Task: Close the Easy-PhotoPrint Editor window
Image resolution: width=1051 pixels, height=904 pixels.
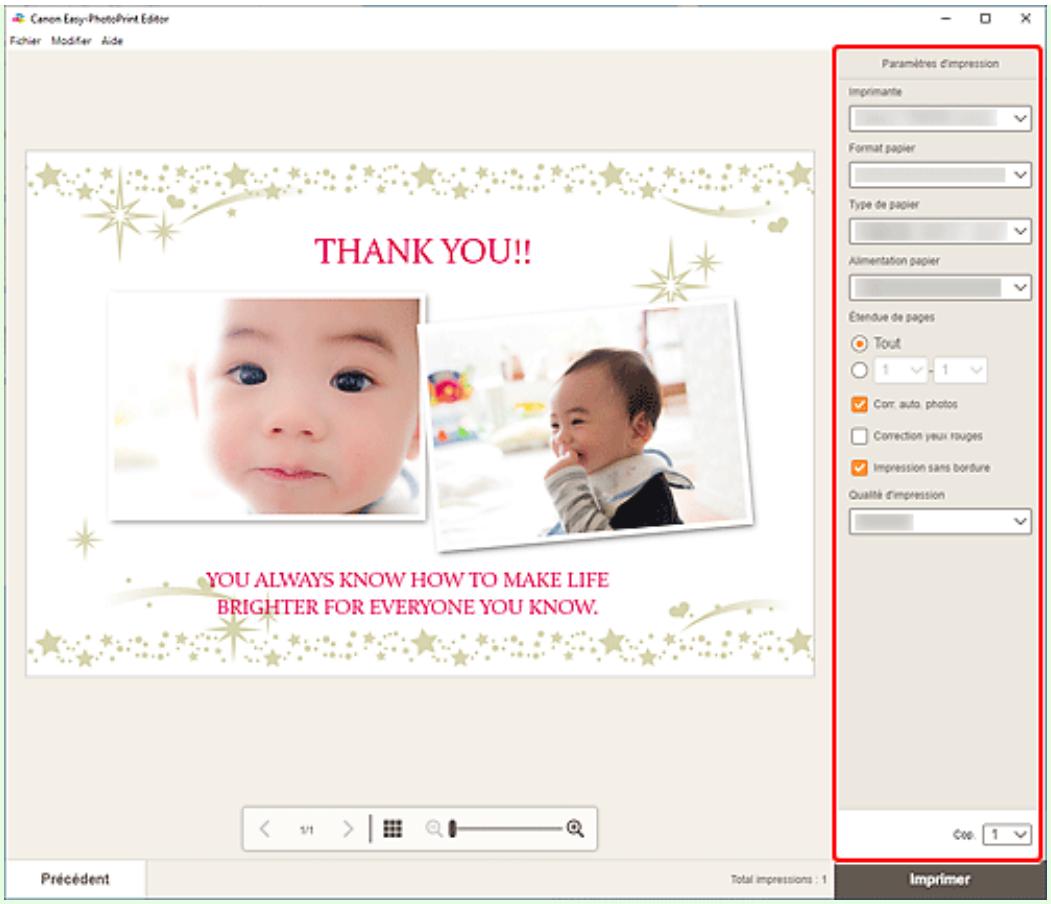Action: pos(1026,18)
